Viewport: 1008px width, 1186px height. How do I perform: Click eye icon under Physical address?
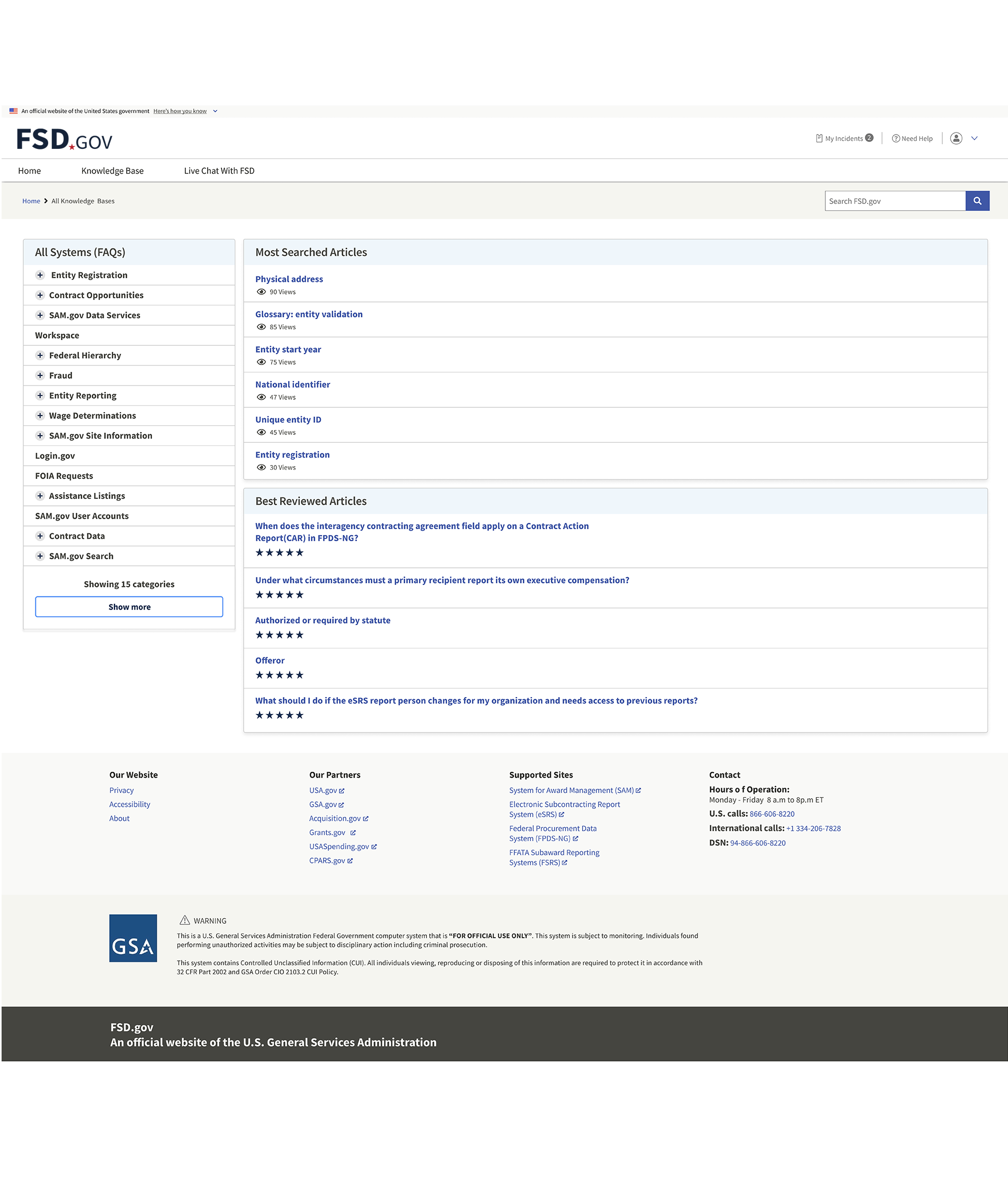tap(261, 292)
